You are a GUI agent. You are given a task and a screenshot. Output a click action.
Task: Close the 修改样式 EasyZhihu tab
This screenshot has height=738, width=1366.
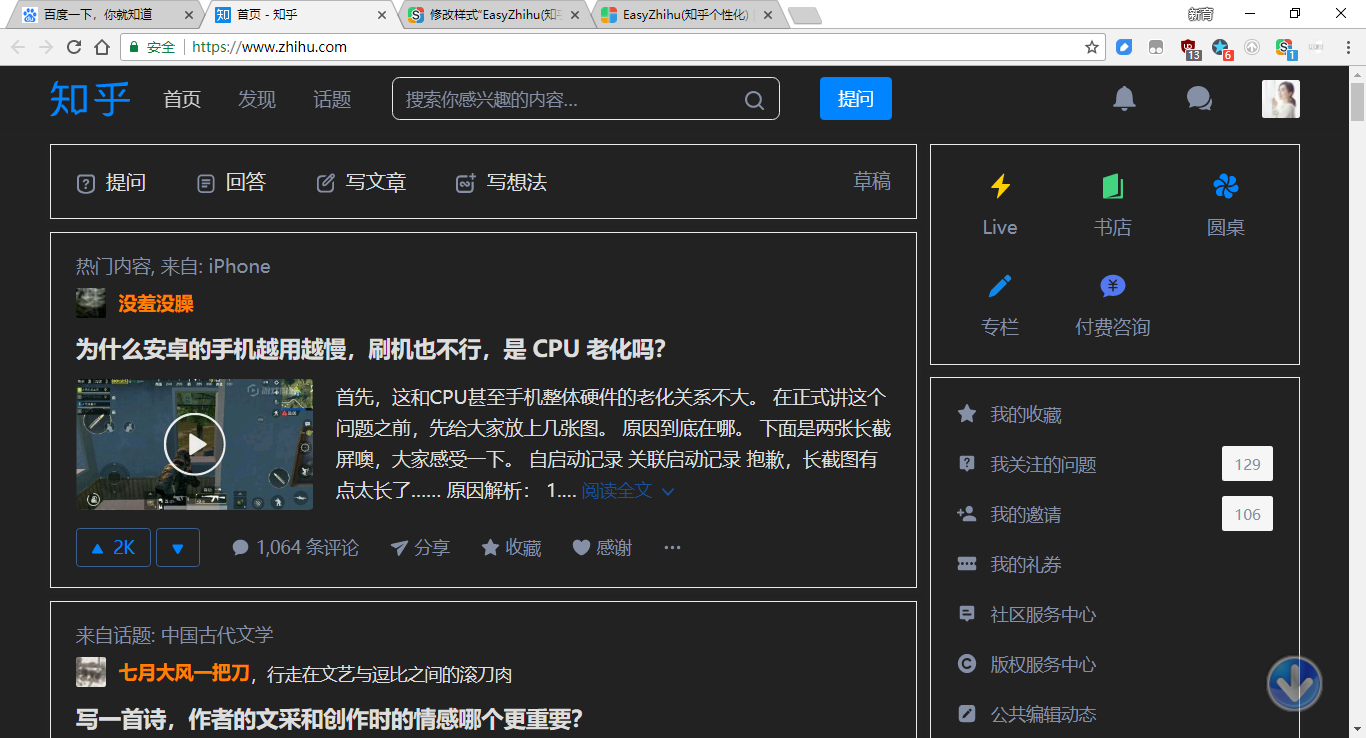575,15
